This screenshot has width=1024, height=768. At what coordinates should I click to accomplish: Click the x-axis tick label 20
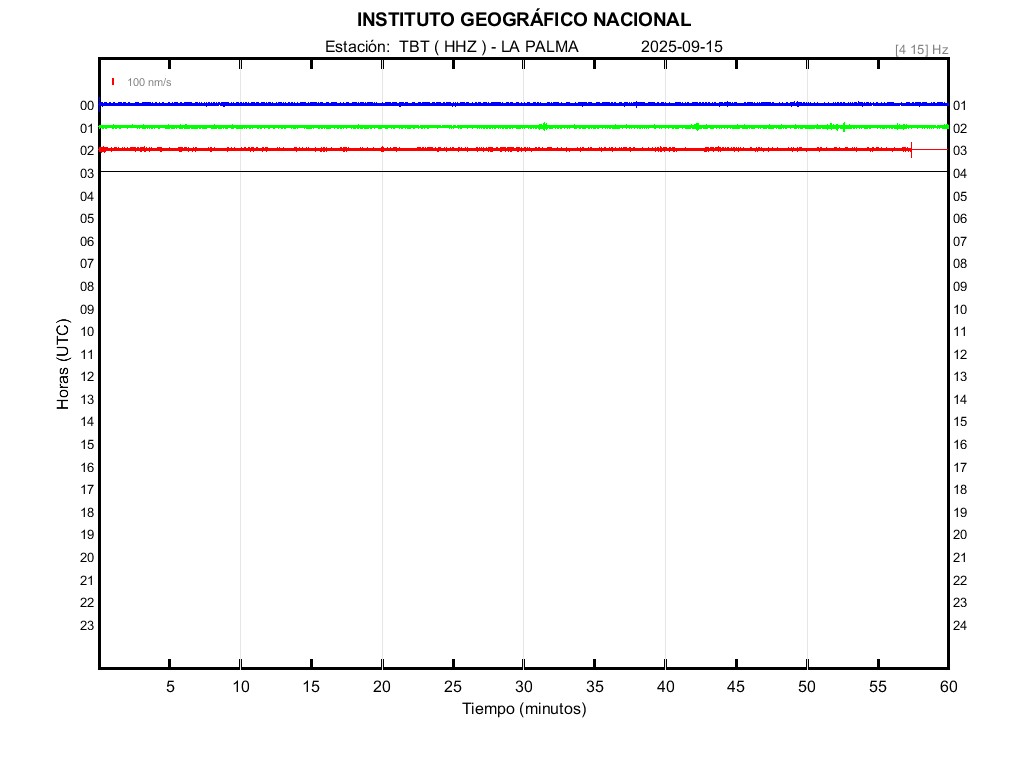tap(382, 686)
